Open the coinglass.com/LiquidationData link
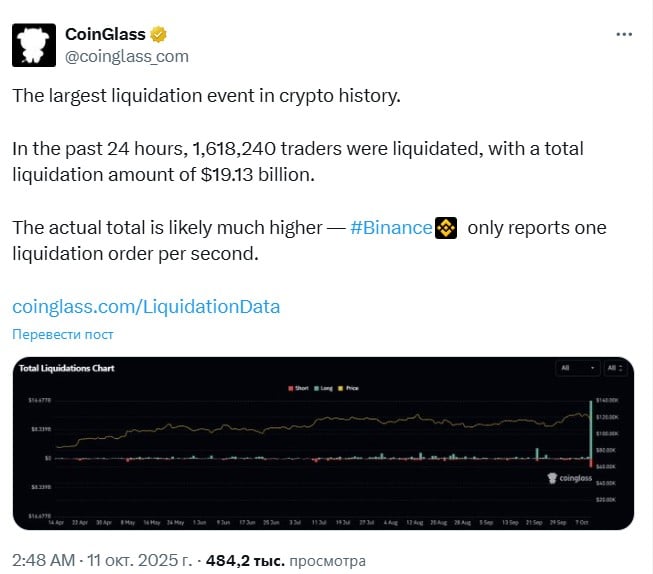Image resolution: width=653 pixels, height=574 pixels. (x=146, y=306)
